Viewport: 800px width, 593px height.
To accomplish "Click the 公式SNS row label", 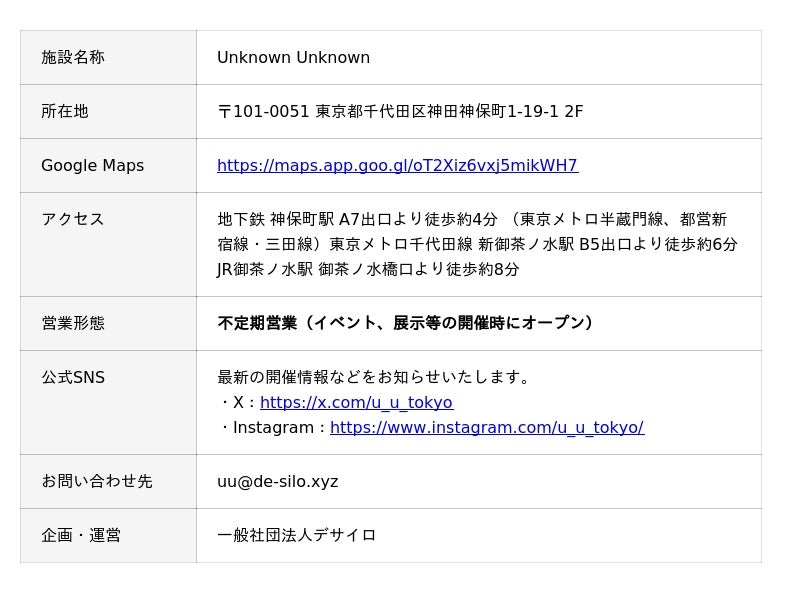I will [73, 378].
